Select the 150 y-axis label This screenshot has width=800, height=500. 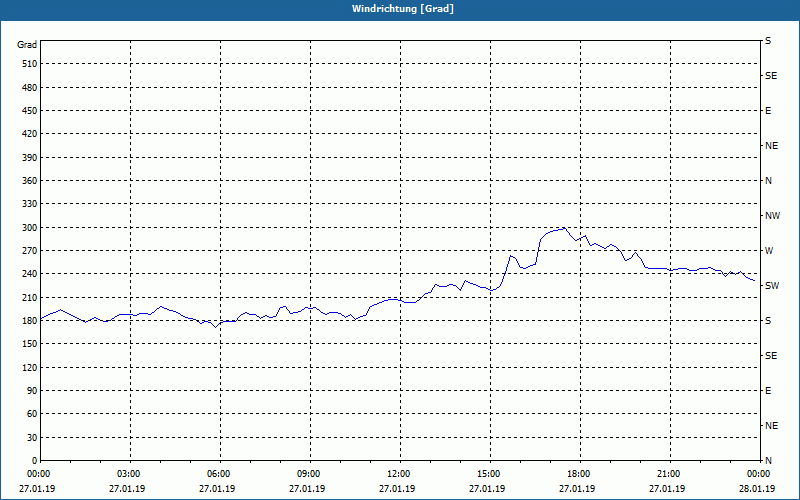30,344
